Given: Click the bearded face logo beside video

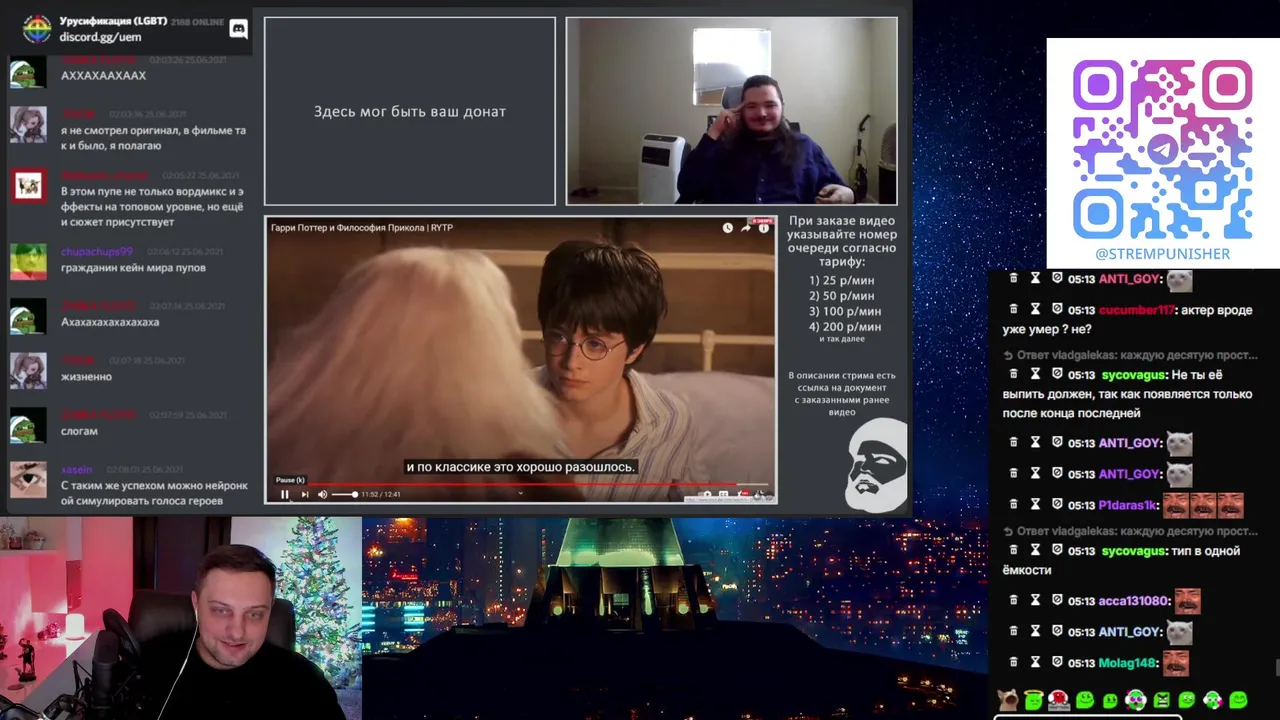Looking at the screenshot, I should pyautogui.click(x=876, y=466).
